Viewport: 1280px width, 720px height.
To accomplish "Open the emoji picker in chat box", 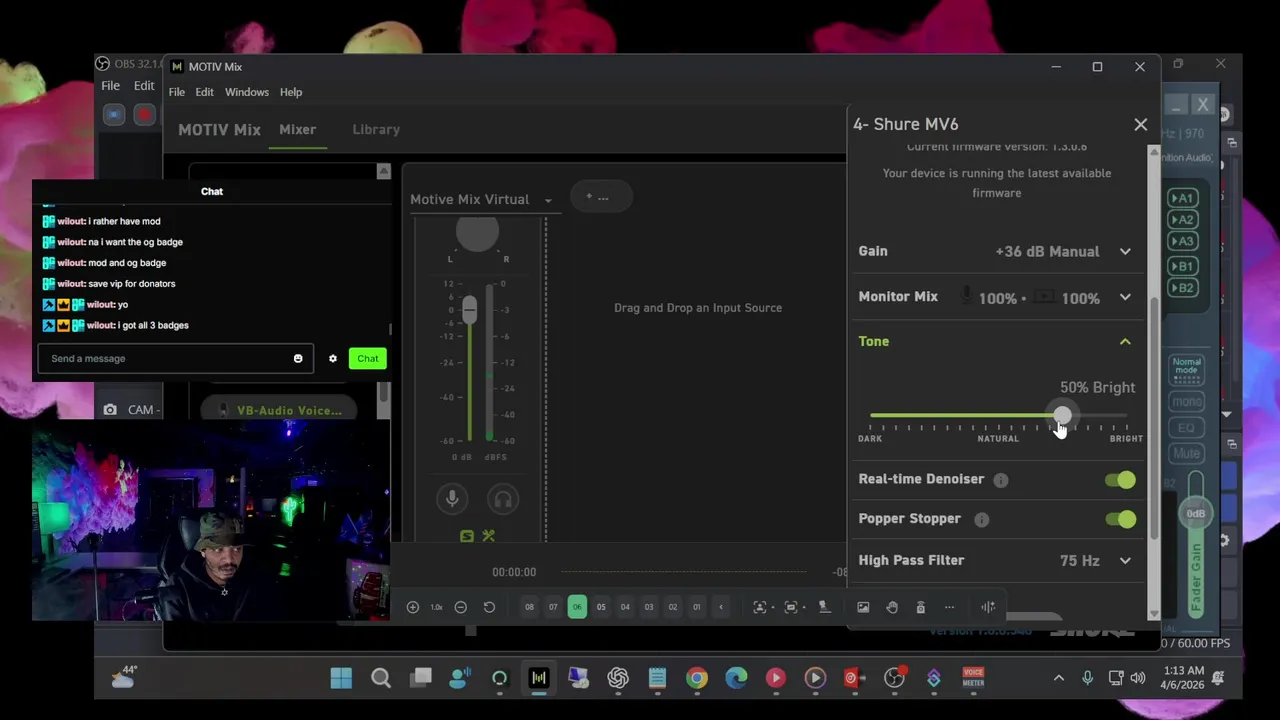I will tap(298, 359).
